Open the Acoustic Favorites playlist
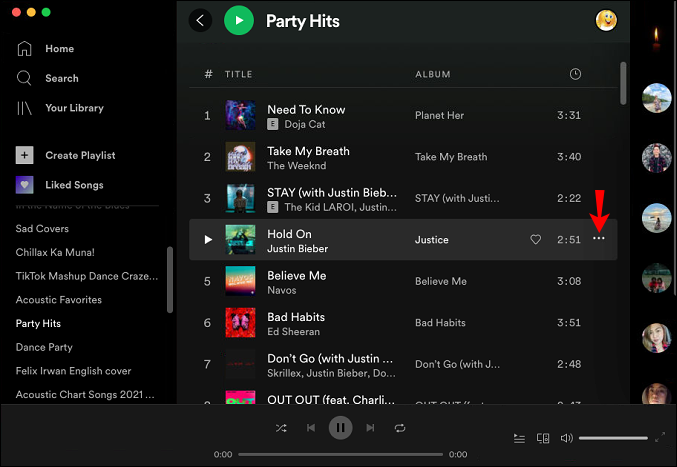The width and height of the screenshot is (677, 467). [x=59, y=300]
